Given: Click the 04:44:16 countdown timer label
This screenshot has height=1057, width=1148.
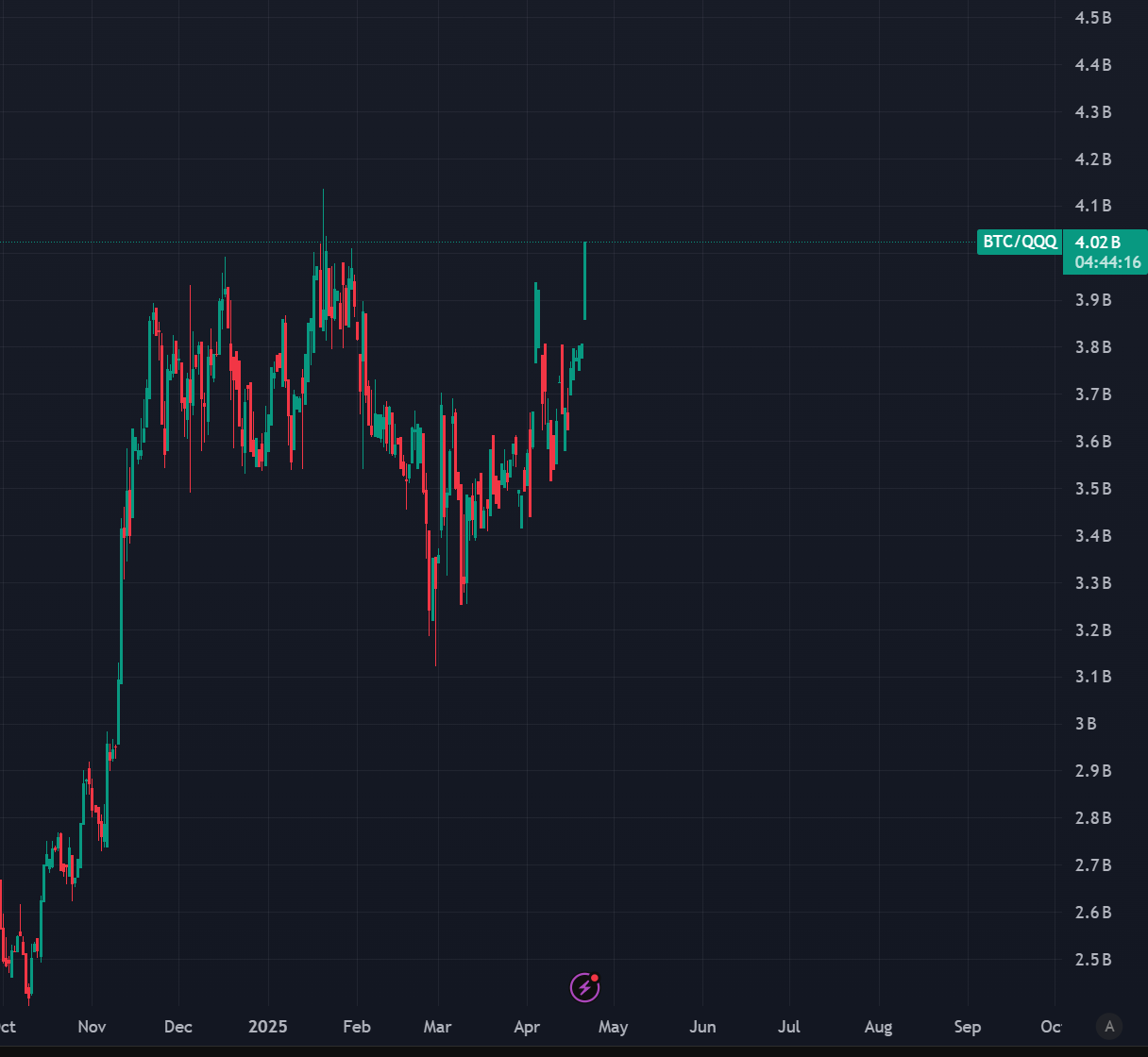Looking at the screenshot, I should click(1107, 262).
